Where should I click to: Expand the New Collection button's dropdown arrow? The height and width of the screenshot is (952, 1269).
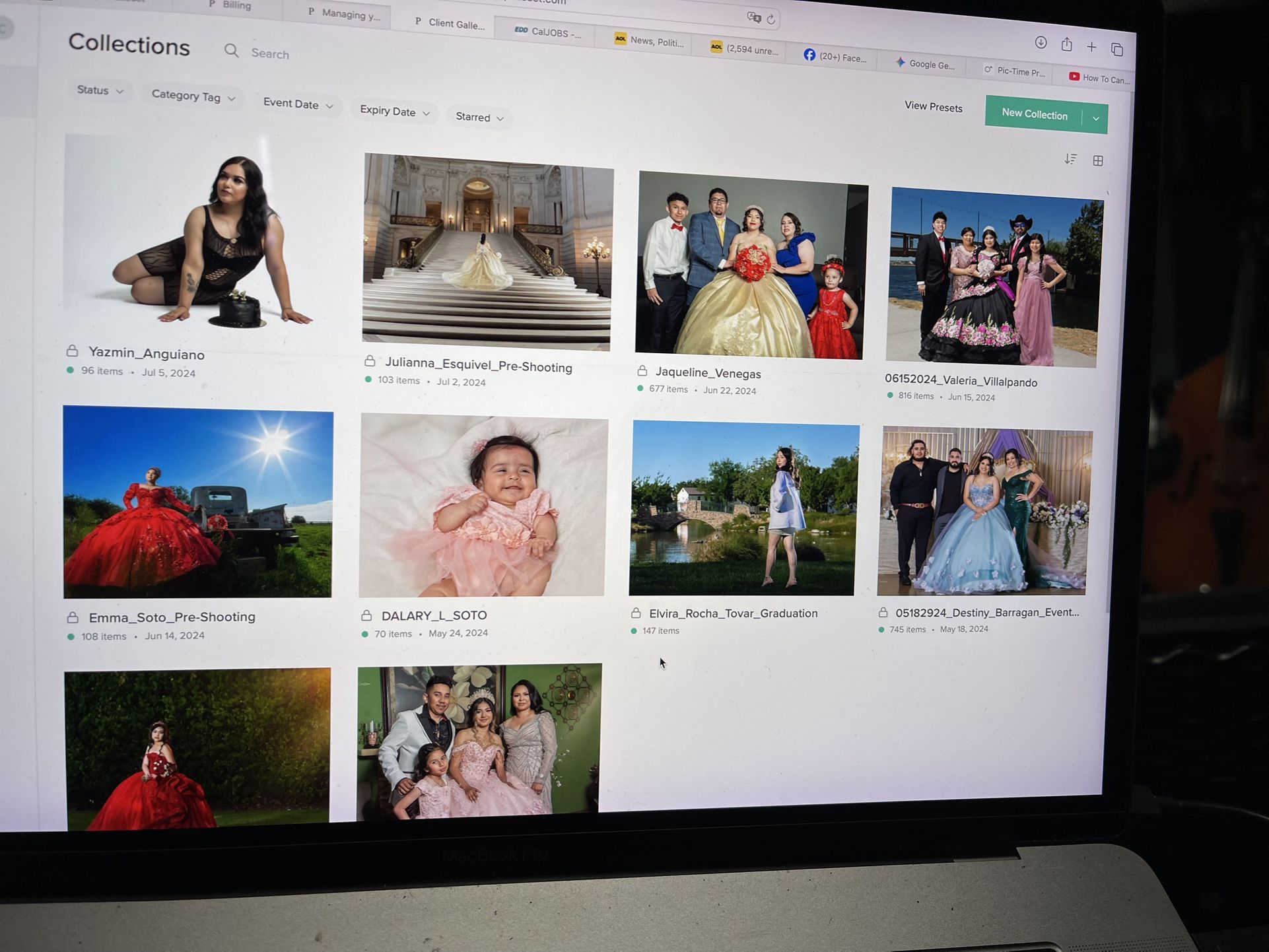1096,117
